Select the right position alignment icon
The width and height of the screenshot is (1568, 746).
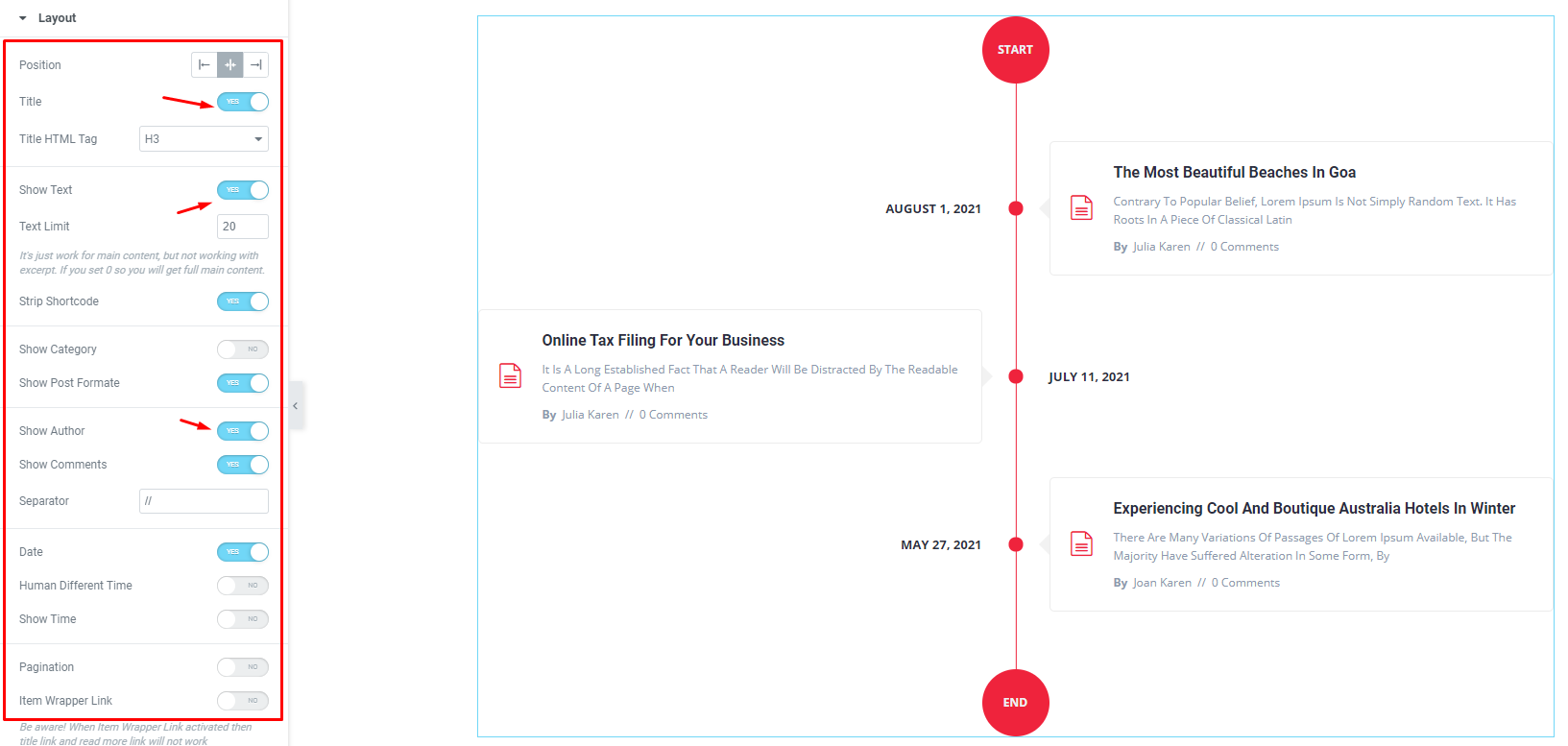click(x=255, y=64)
